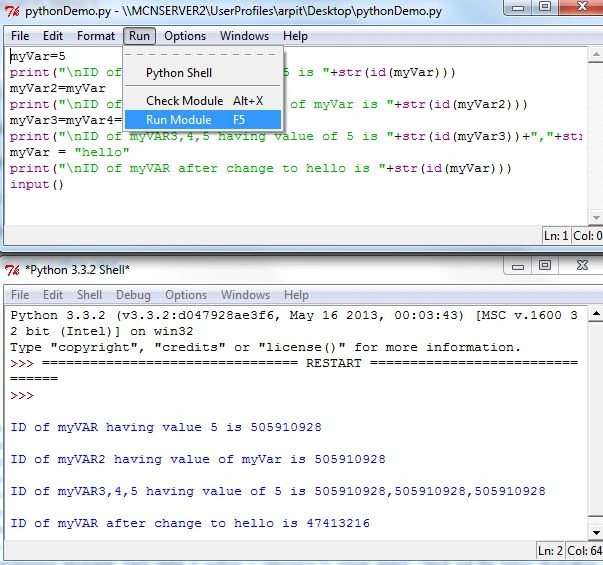Maximize the Python 3.3.2 Shell window
This screenshot has height=565, width=603.
(x=545, y=265)
